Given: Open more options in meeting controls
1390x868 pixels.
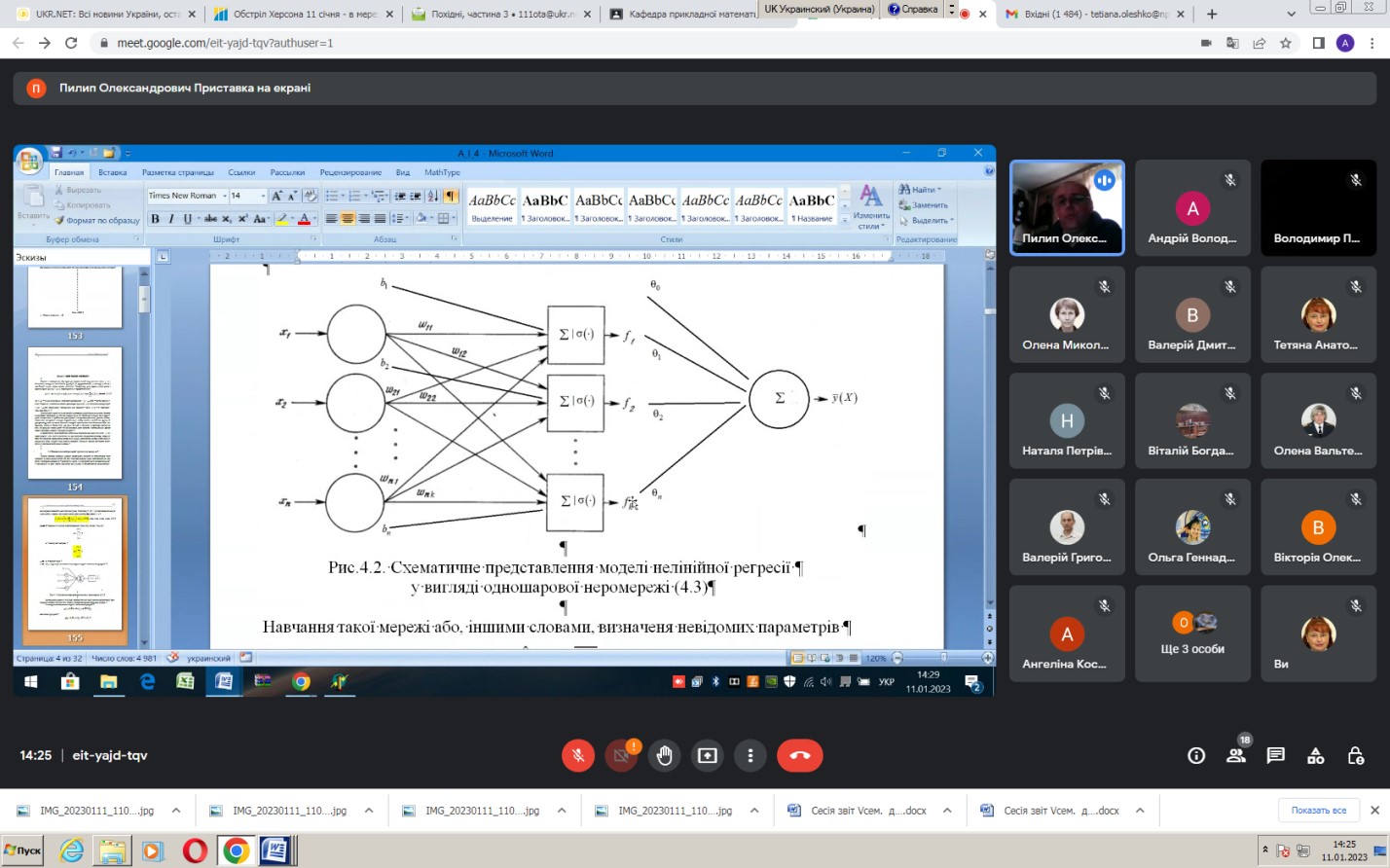Looking at the screenshot, I should [x=750, y=755].
